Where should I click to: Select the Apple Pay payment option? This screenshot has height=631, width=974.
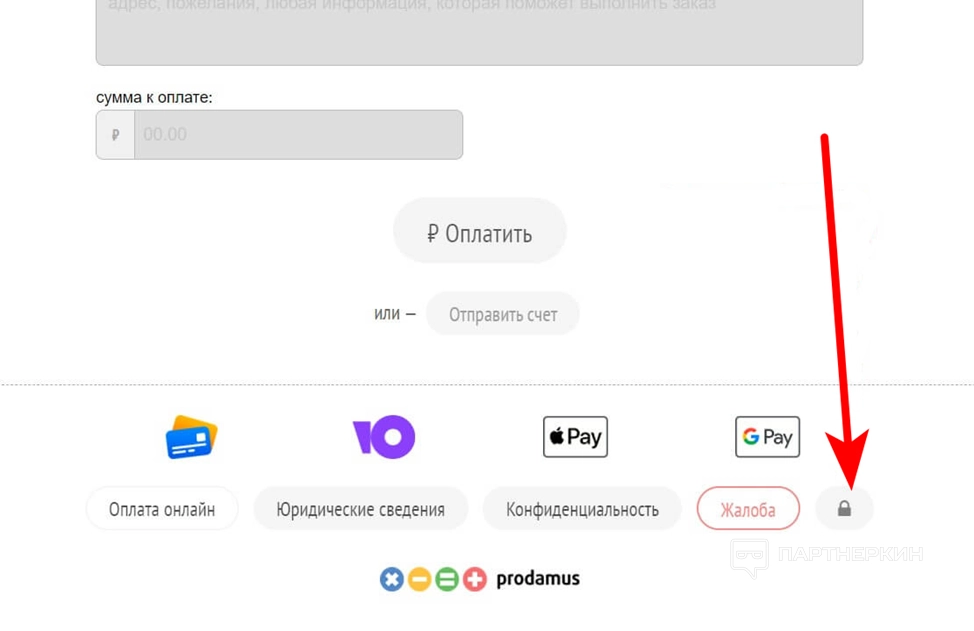(575, 437)
